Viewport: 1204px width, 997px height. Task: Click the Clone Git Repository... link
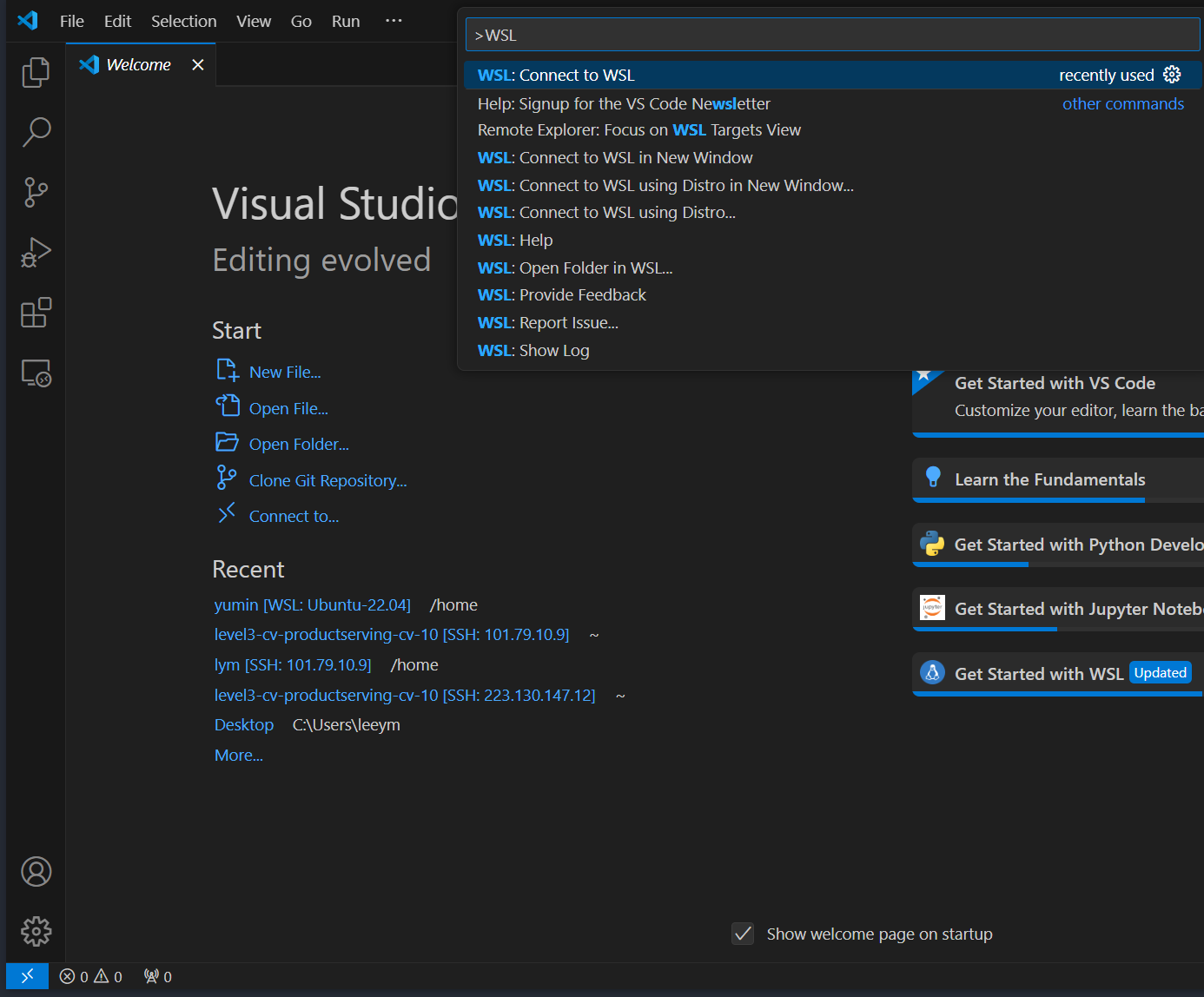click(327, 480)
